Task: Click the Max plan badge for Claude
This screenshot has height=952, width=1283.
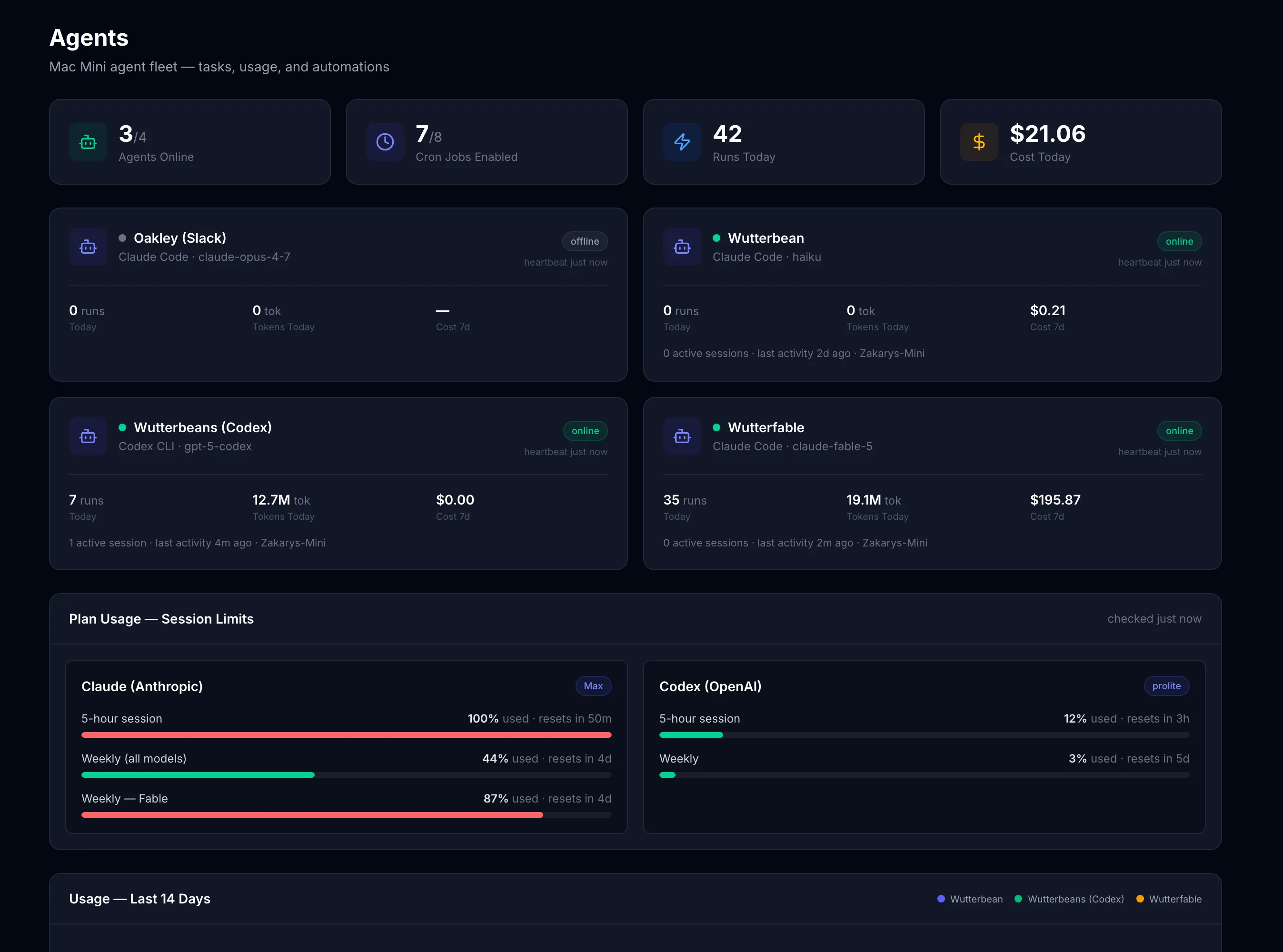Action: [x=593, y=686]
